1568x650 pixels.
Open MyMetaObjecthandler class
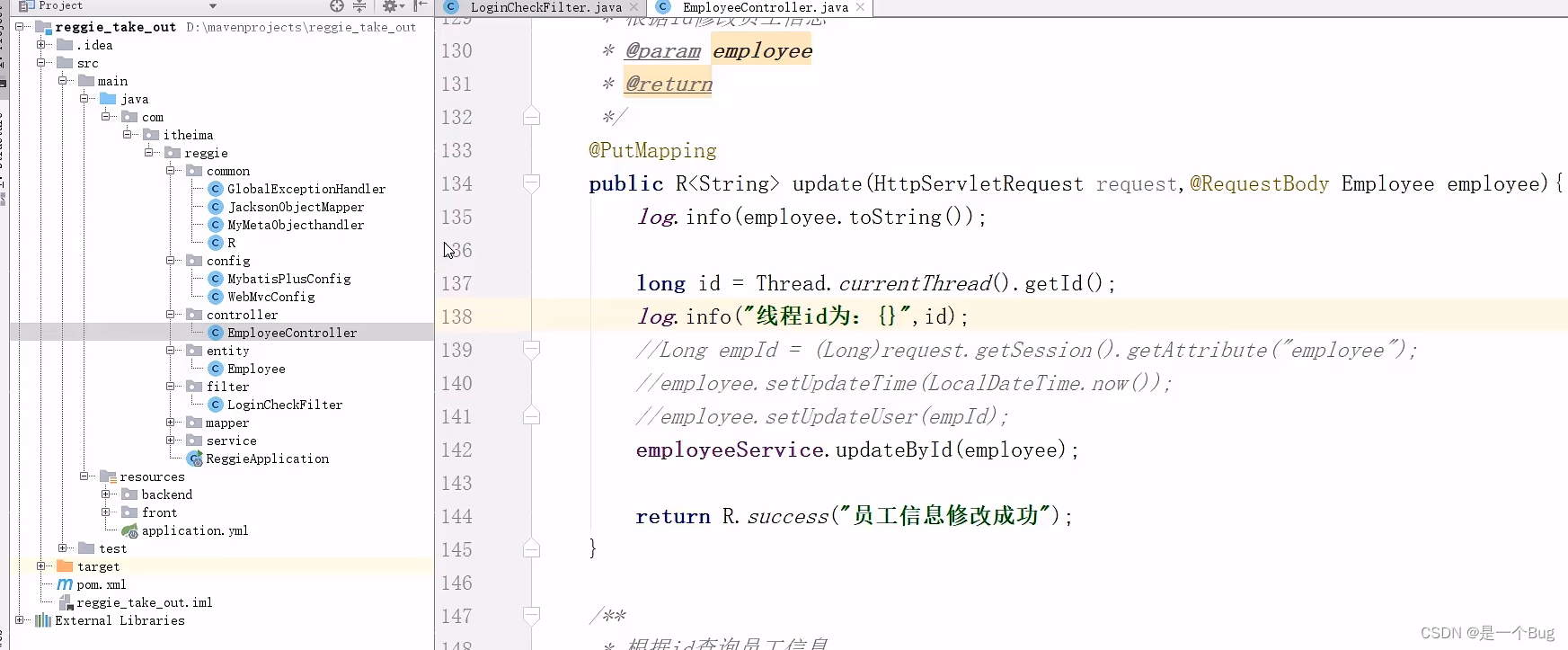[296, 225]
